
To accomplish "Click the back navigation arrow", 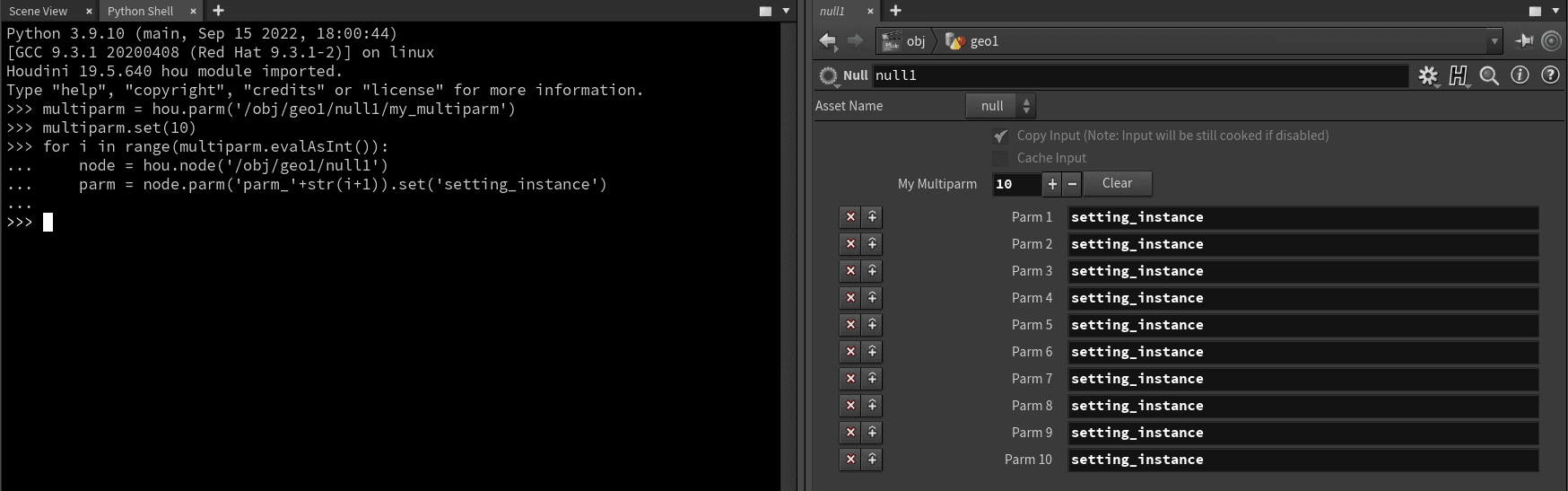I will coord(827,41).
